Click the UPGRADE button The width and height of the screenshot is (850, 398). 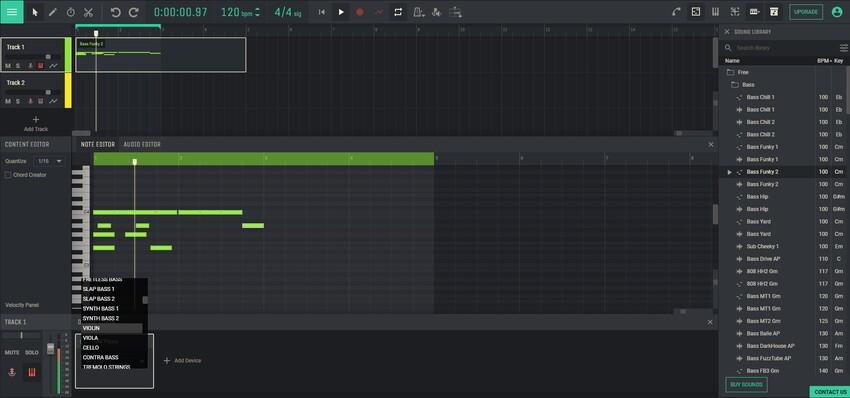[x=806, y=12]
